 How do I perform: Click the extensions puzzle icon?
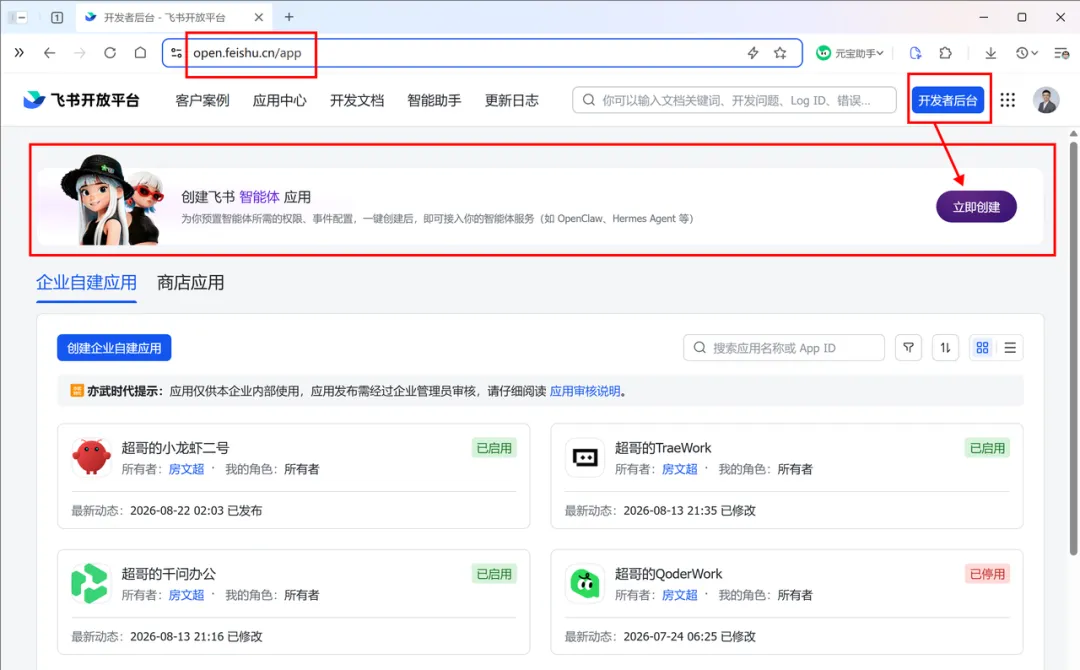click(x=946, y=53)
